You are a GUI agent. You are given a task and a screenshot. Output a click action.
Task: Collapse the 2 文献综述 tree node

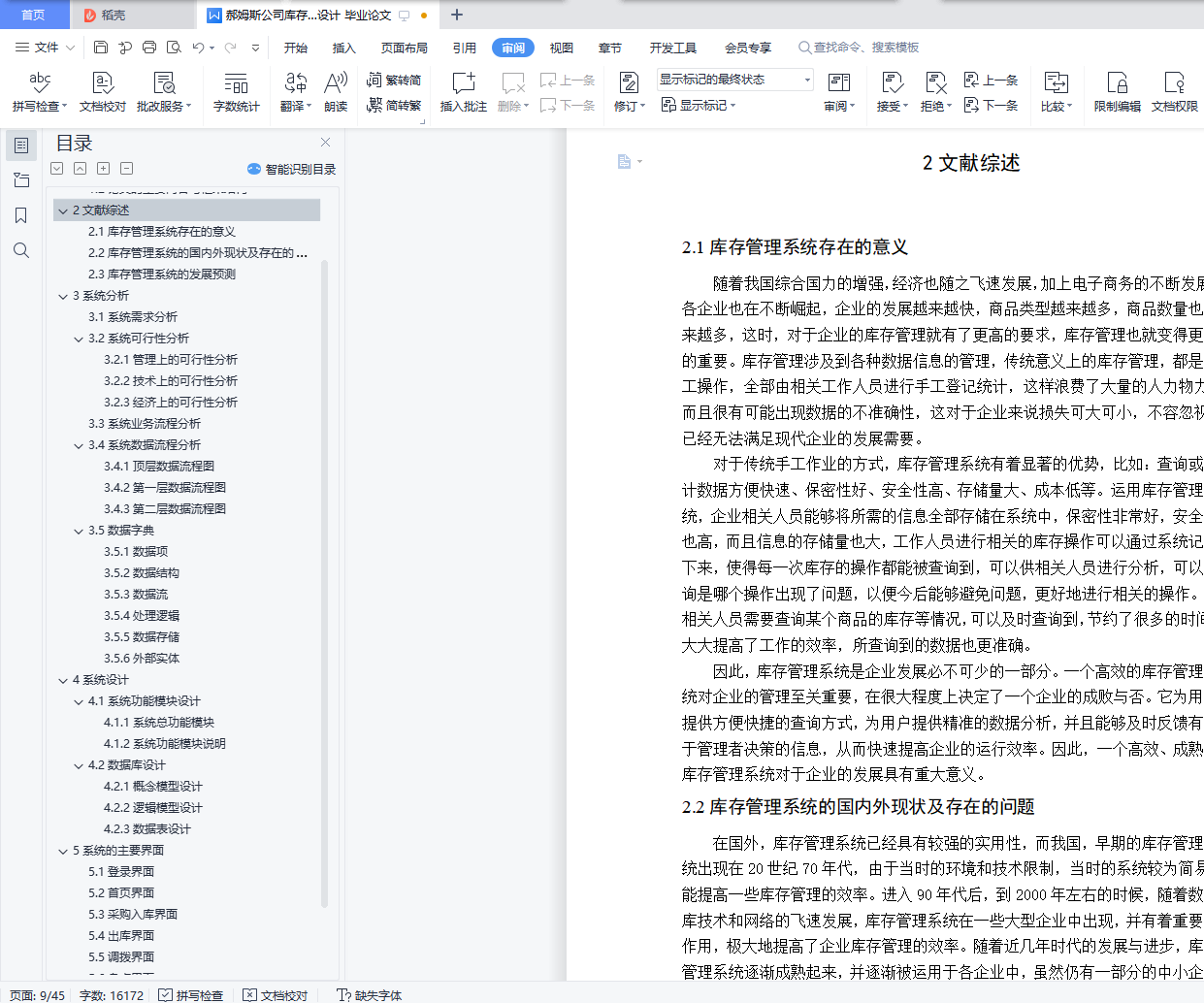pos(63,210)
